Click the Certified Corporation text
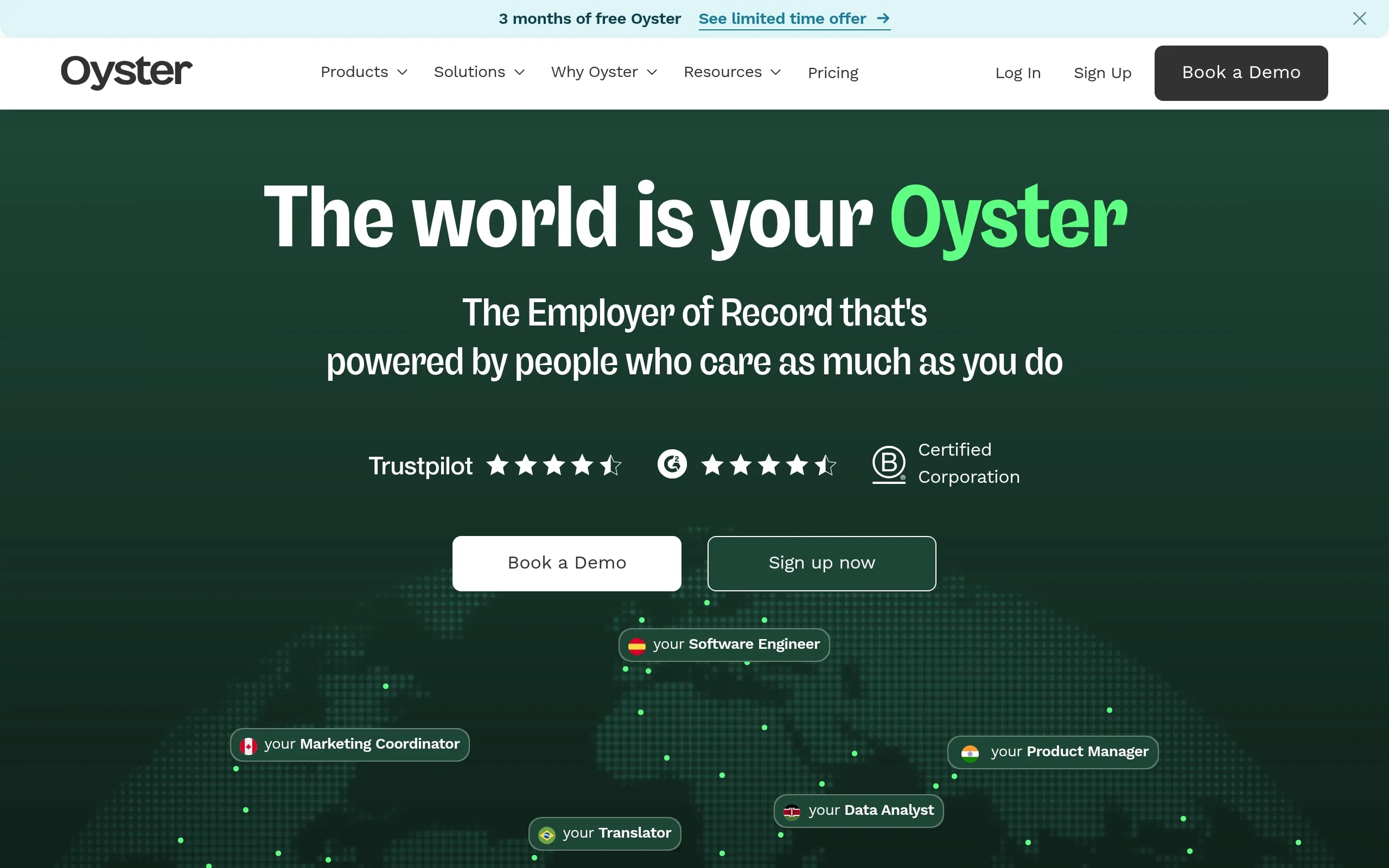 pyautogui.click(x=969, y=463)
